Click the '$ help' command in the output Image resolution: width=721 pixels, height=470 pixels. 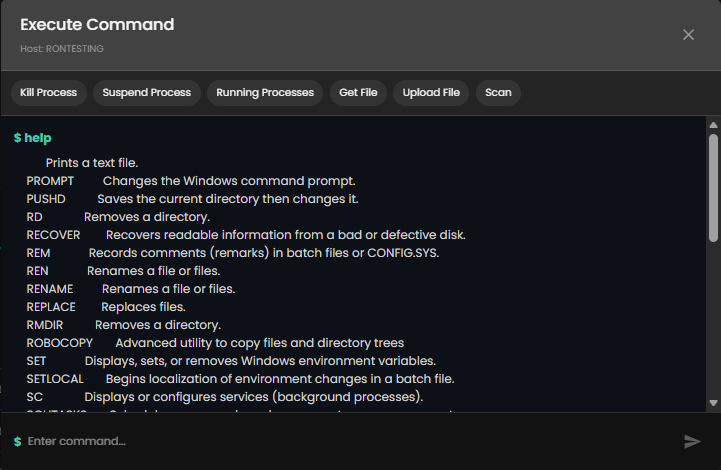(32, 138)
